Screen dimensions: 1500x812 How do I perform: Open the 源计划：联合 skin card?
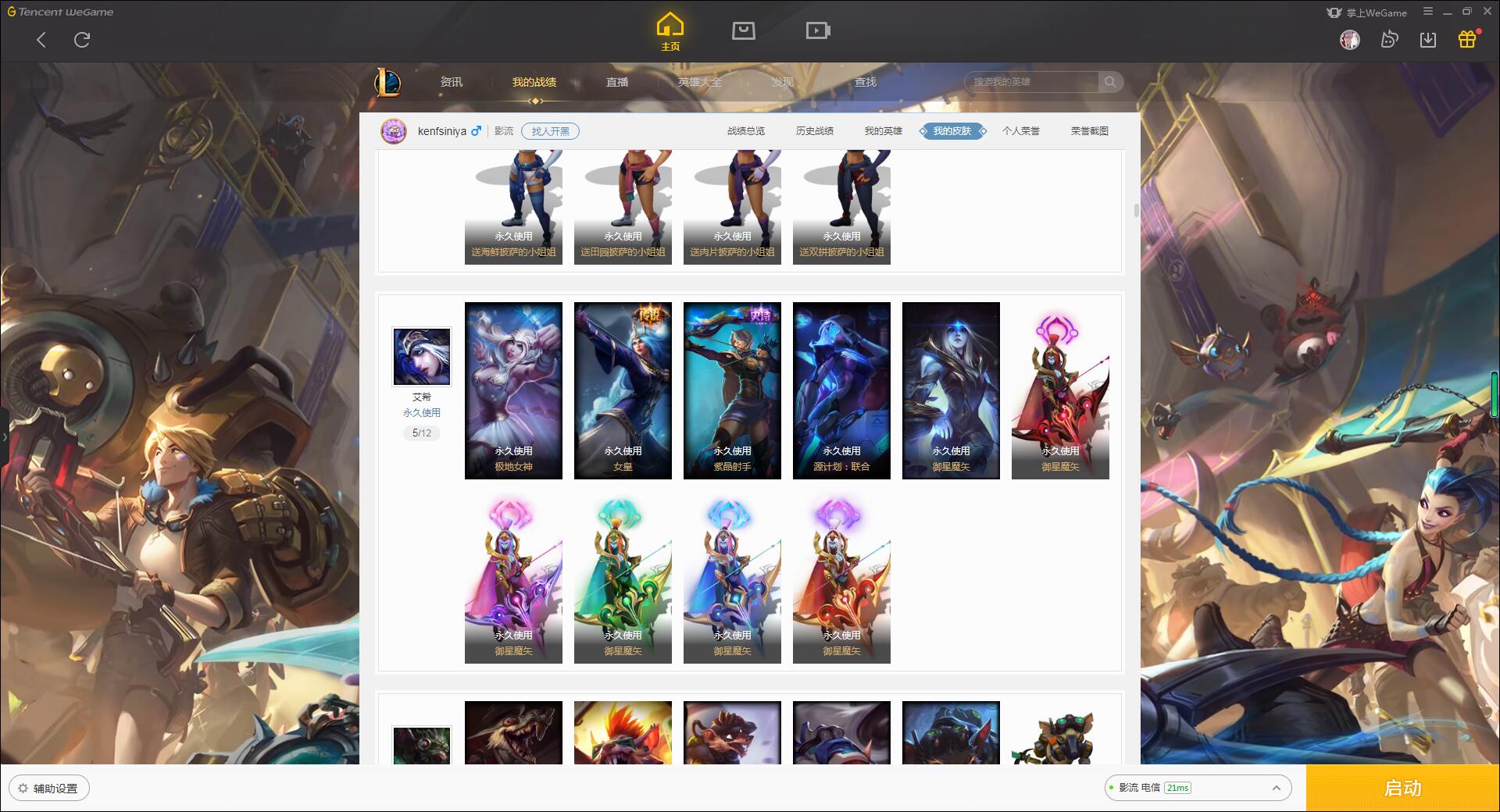click(841, 390)
